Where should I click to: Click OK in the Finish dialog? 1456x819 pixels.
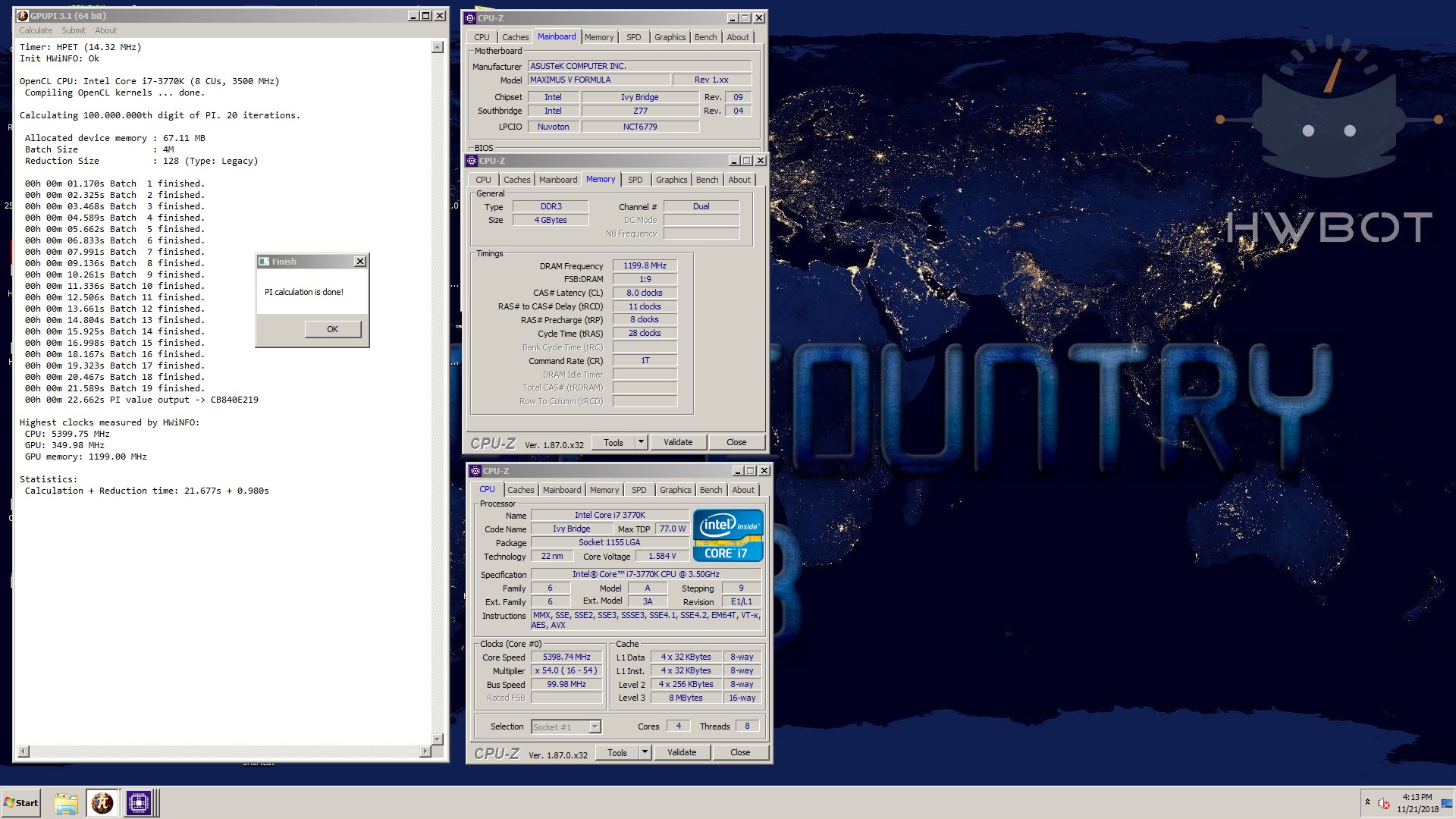(332, 329)
